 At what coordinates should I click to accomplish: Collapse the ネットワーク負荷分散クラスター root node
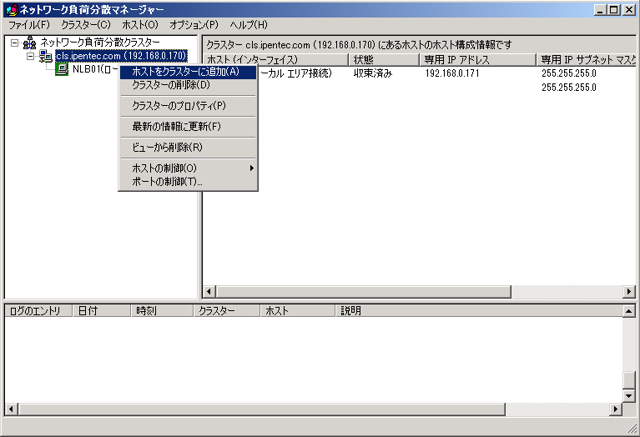pos(14,42)
